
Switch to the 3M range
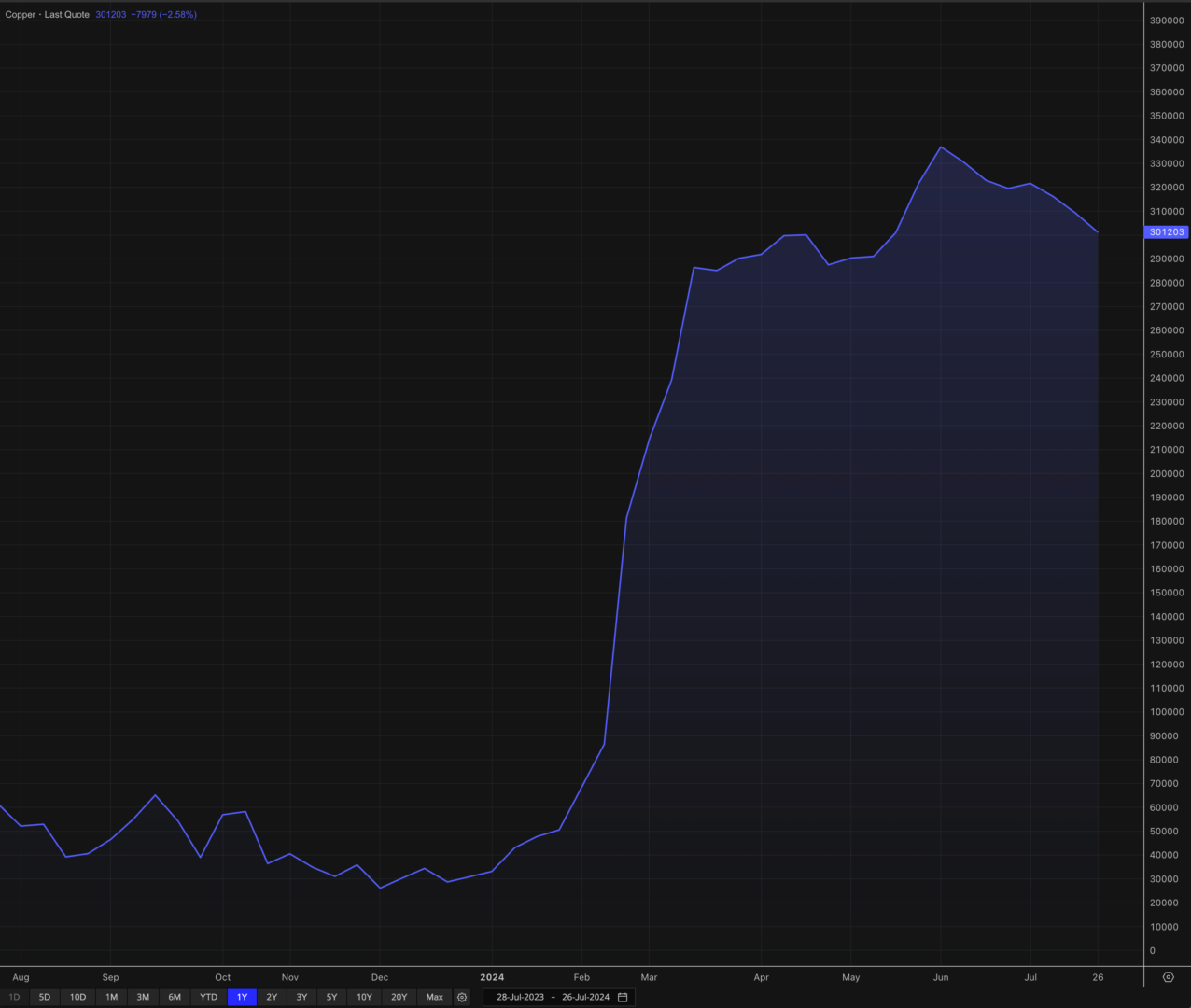[x=143, y=997]
